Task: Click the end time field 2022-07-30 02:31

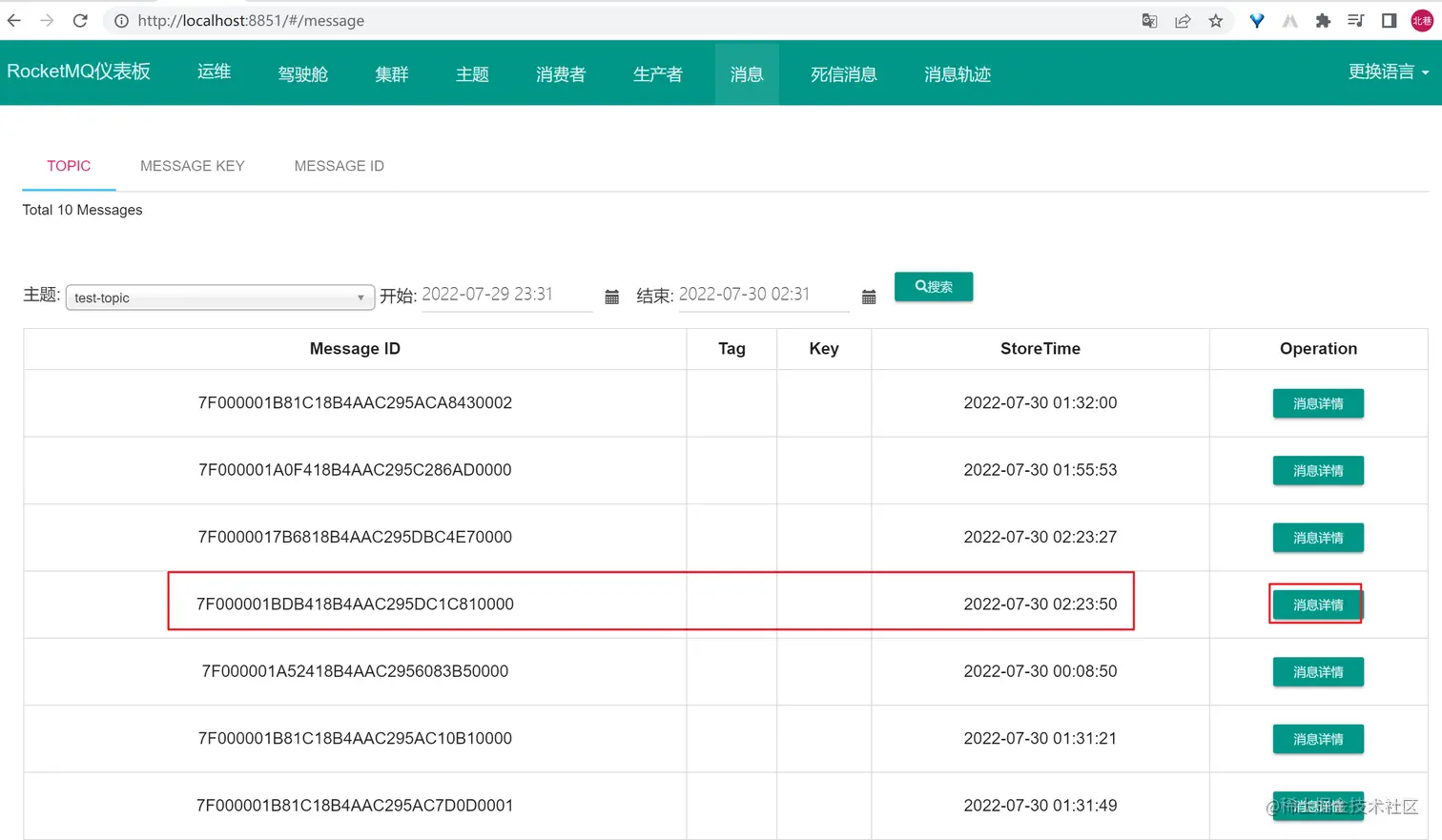Action: [x=763, y=295]
